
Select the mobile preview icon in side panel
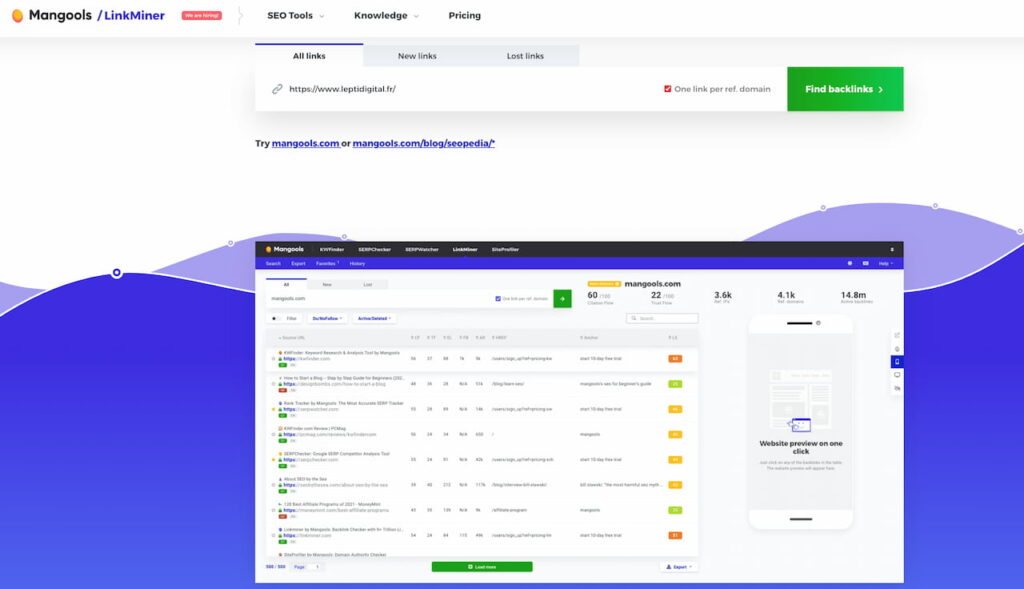tap(897, 361)
